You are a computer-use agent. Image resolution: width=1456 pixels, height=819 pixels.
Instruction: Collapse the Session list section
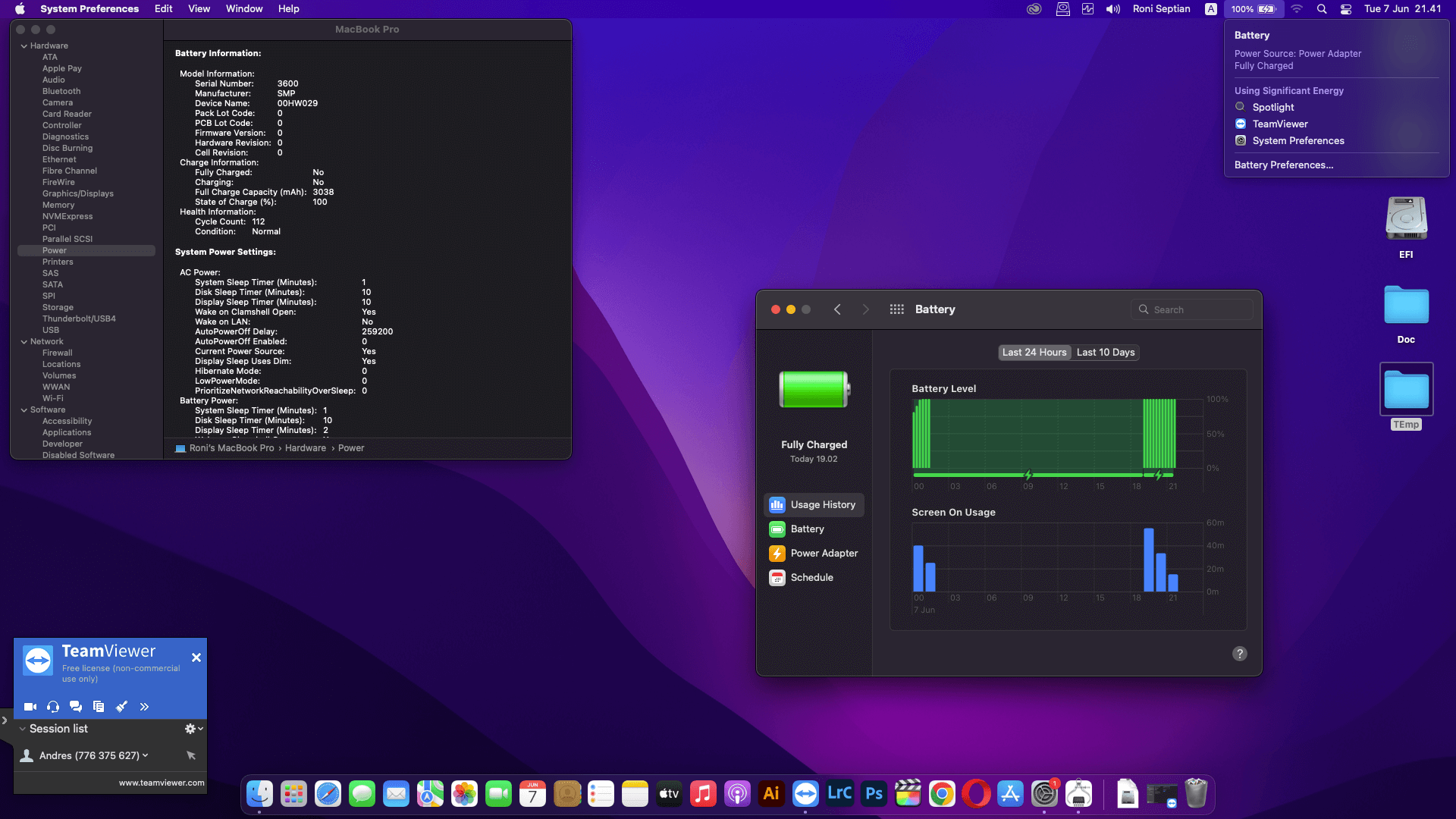[23, 729]
